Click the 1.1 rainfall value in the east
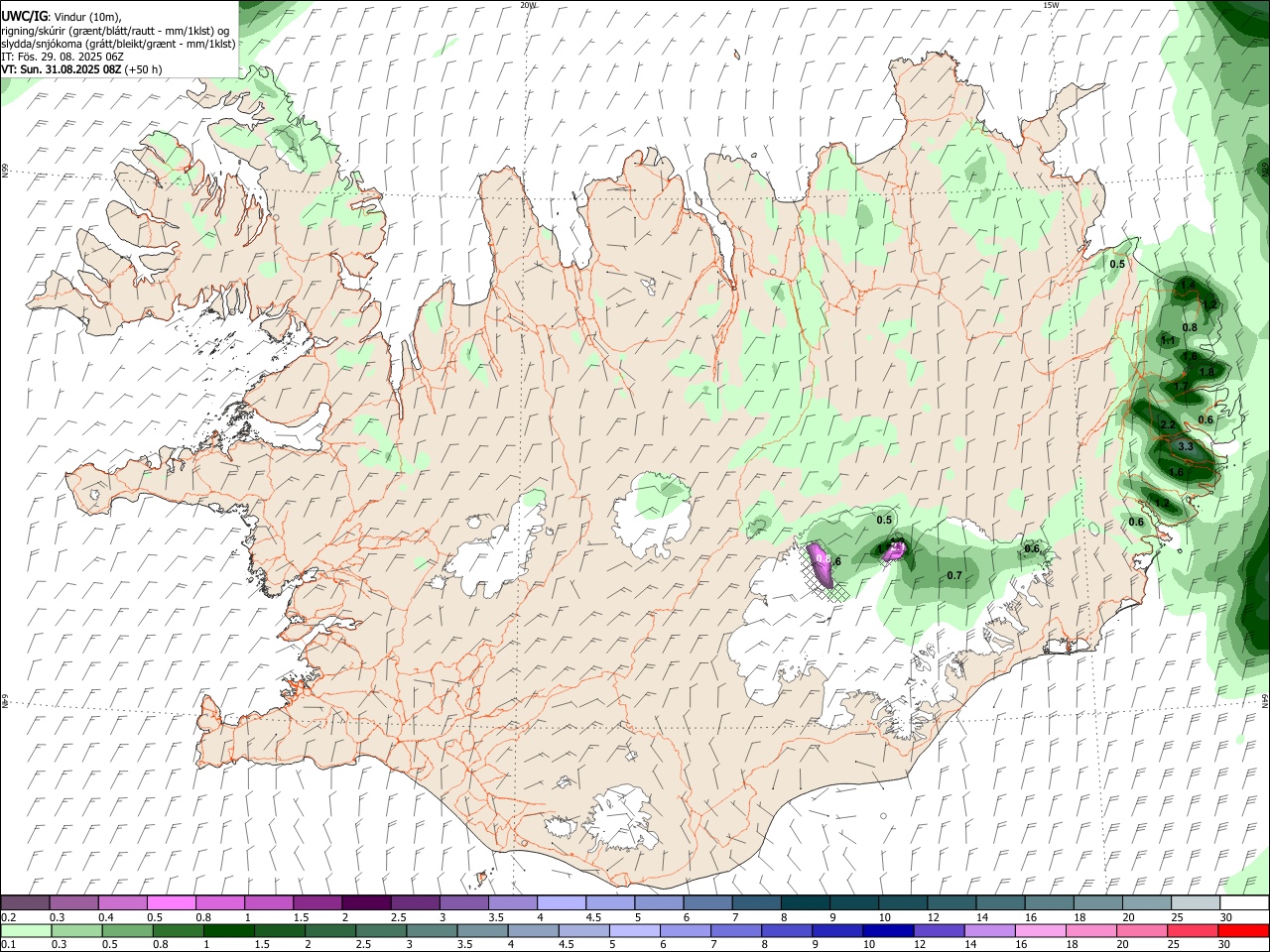This screenshot has width=1270, height=952. 1168,340
